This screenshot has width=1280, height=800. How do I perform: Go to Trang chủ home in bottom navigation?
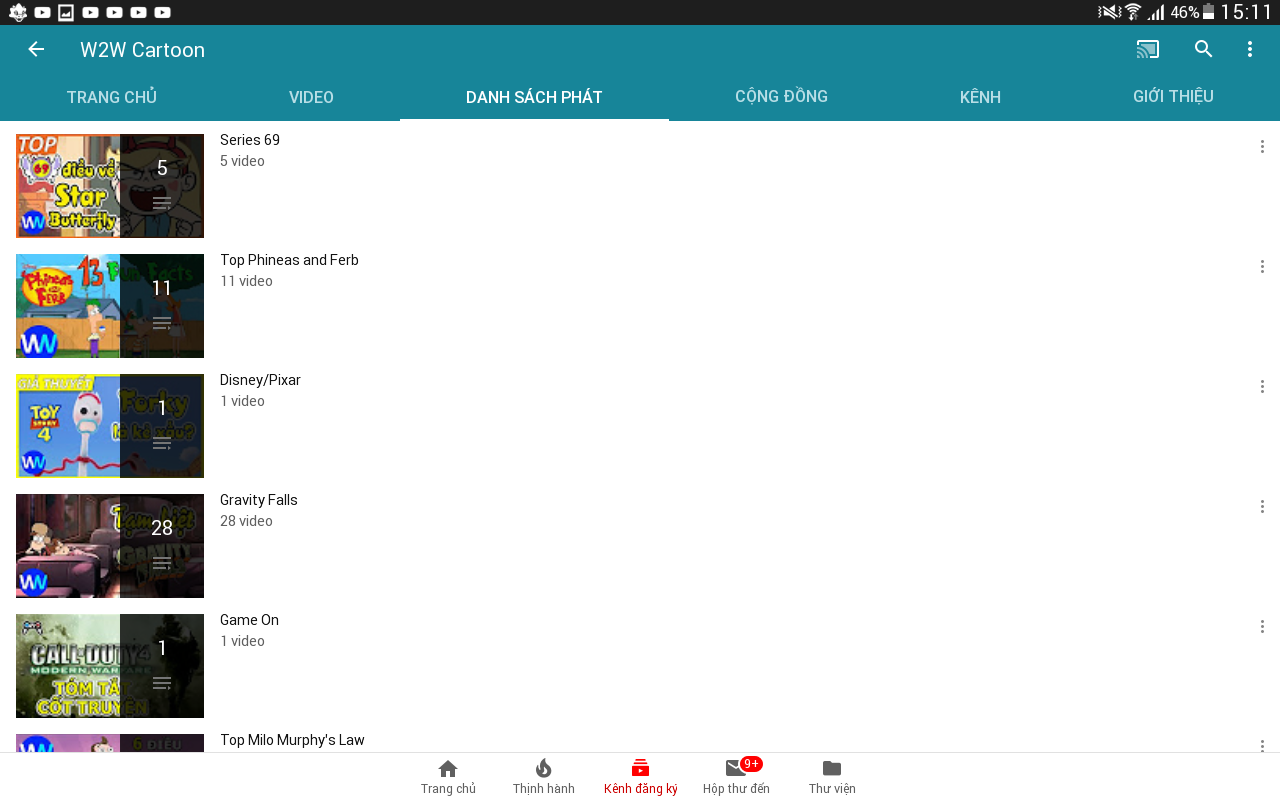coord(448,776)
